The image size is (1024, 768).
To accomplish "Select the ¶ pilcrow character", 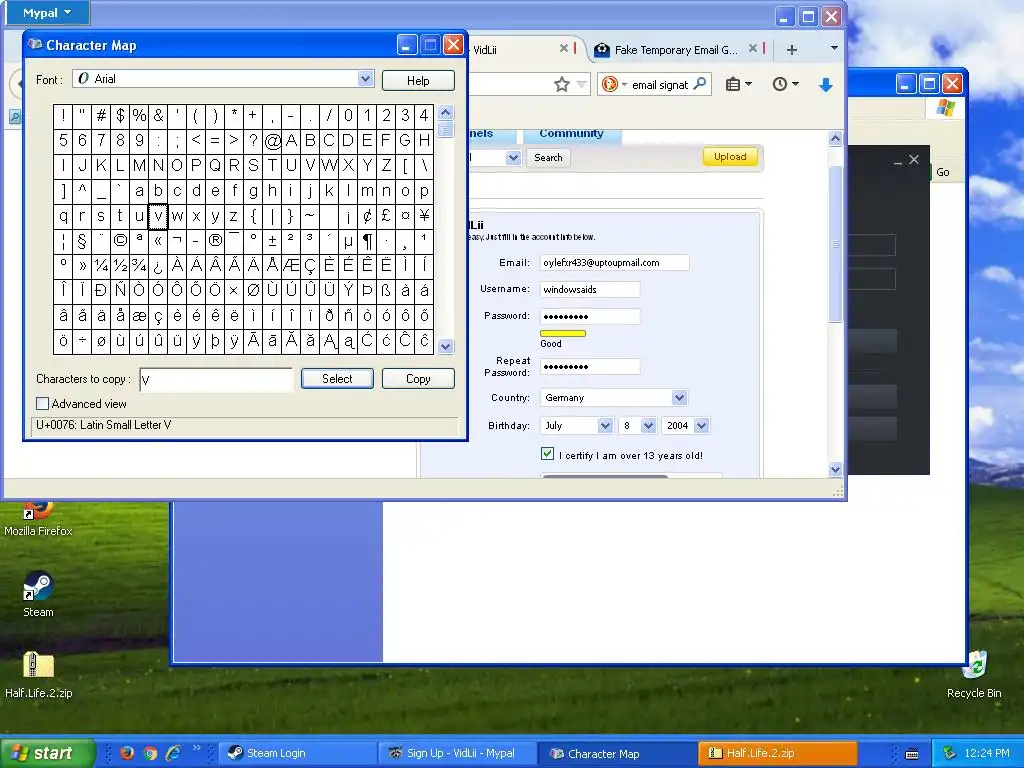I will tap(367, 240).
